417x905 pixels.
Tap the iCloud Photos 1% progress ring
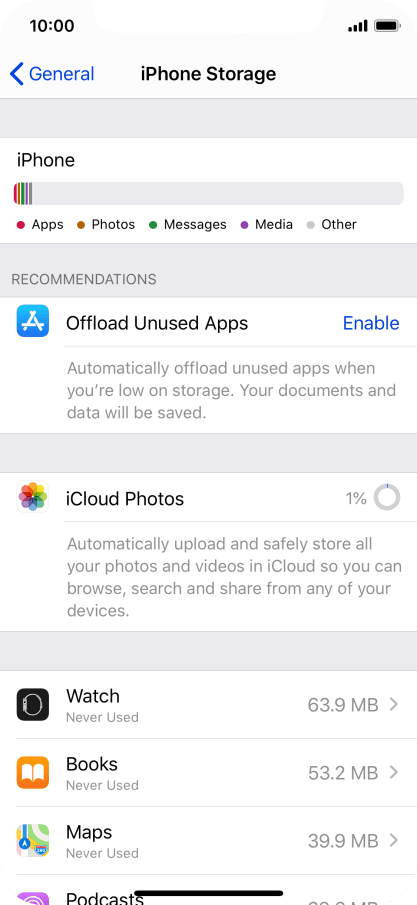(x=387, y=498)
